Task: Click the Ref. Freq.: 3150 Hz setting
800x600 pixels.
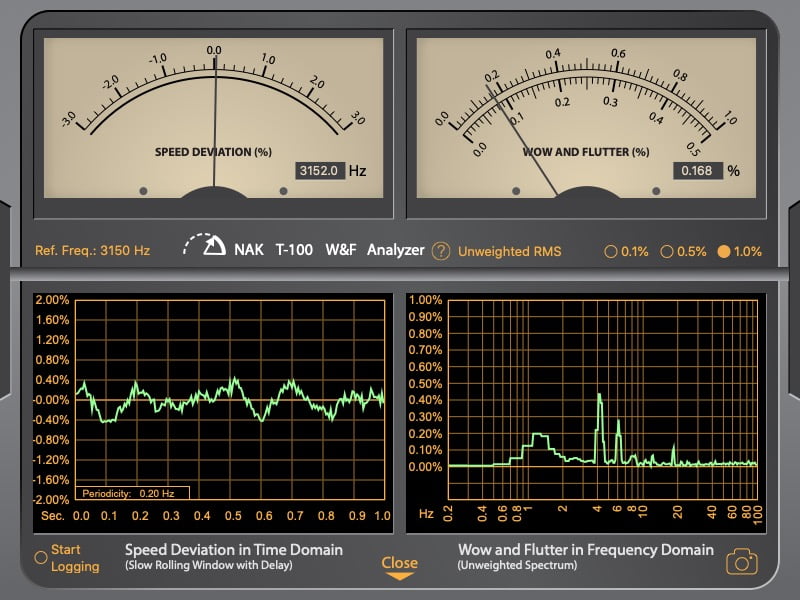Action: [x=92, y=251]
